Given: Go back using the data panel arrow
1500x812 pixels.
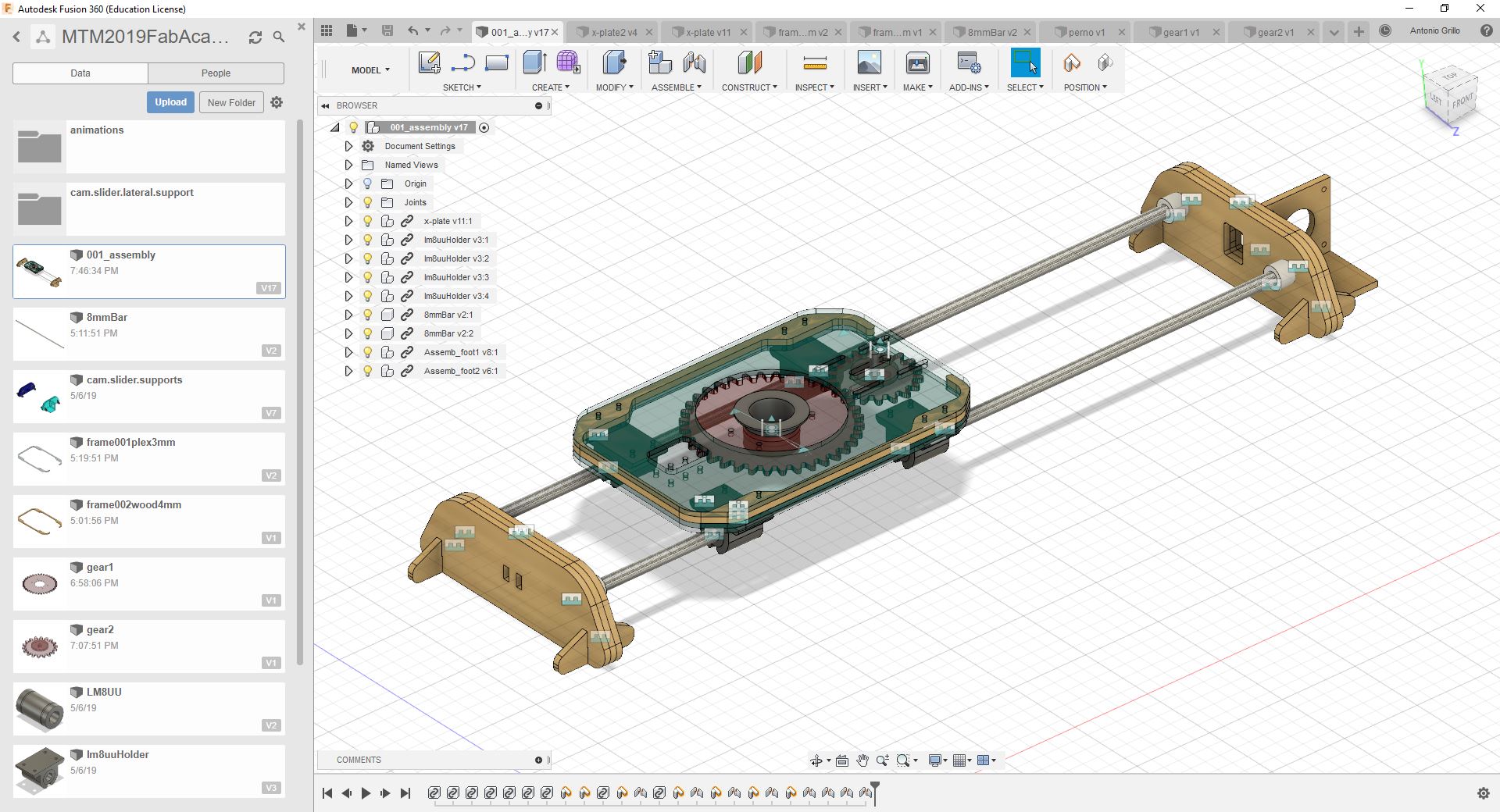Looking at the screenshot, I should (16, 37).
